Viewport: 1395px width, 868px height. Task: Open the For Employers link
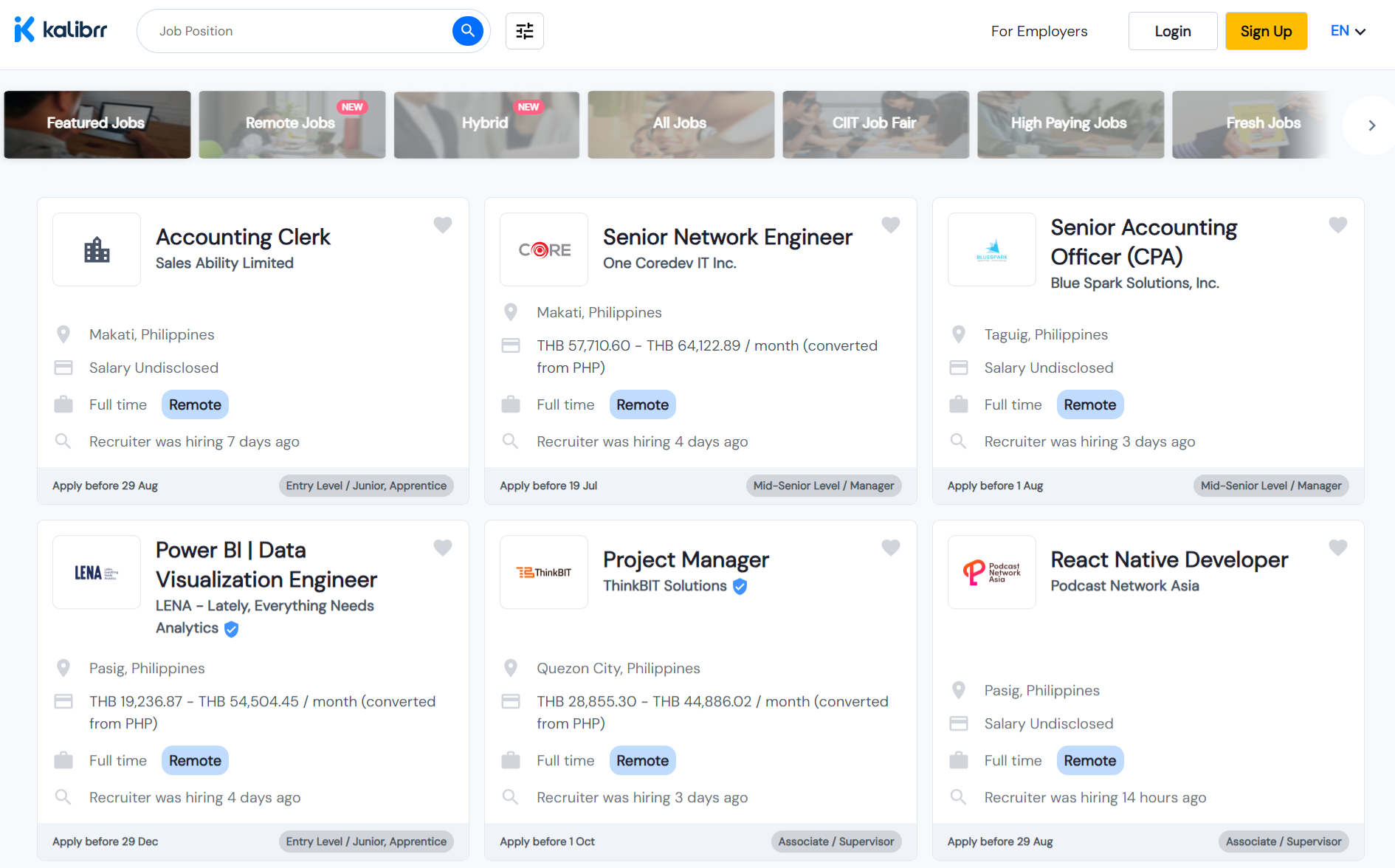1039,31
